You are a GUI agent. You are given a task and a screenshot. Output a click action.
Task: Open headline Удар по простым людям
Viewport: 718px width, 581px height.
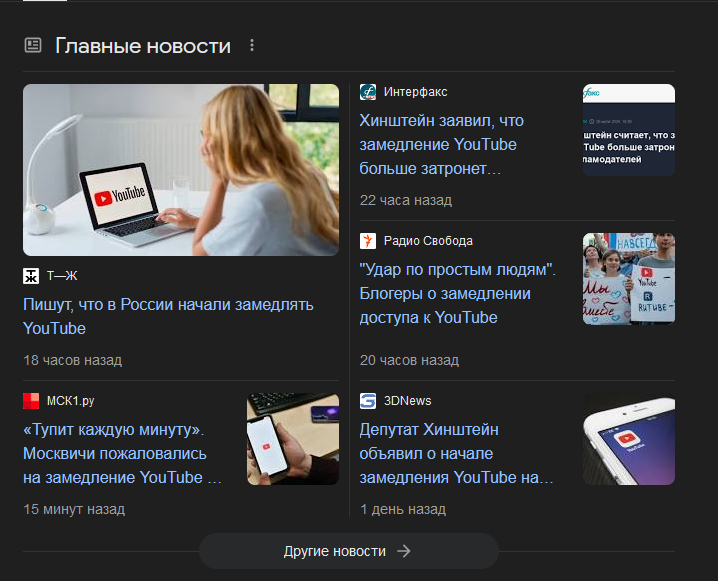point(457,293)
